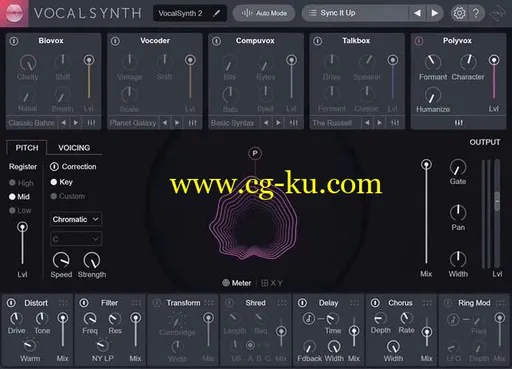The image size is (512, 369).
Task: Toggle the Biovox module power
Action: point(14,41)
